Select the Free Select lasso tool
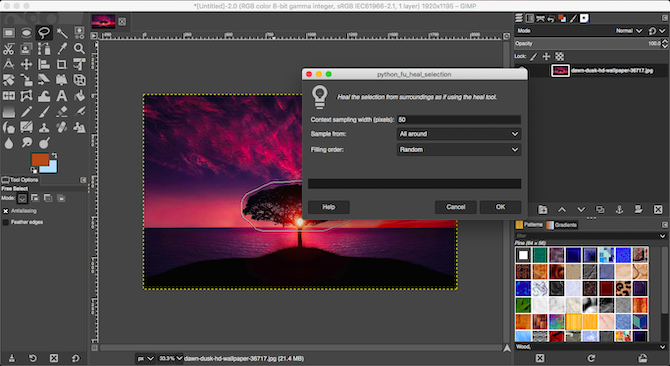Screen dimensions: 670x366 44,33
